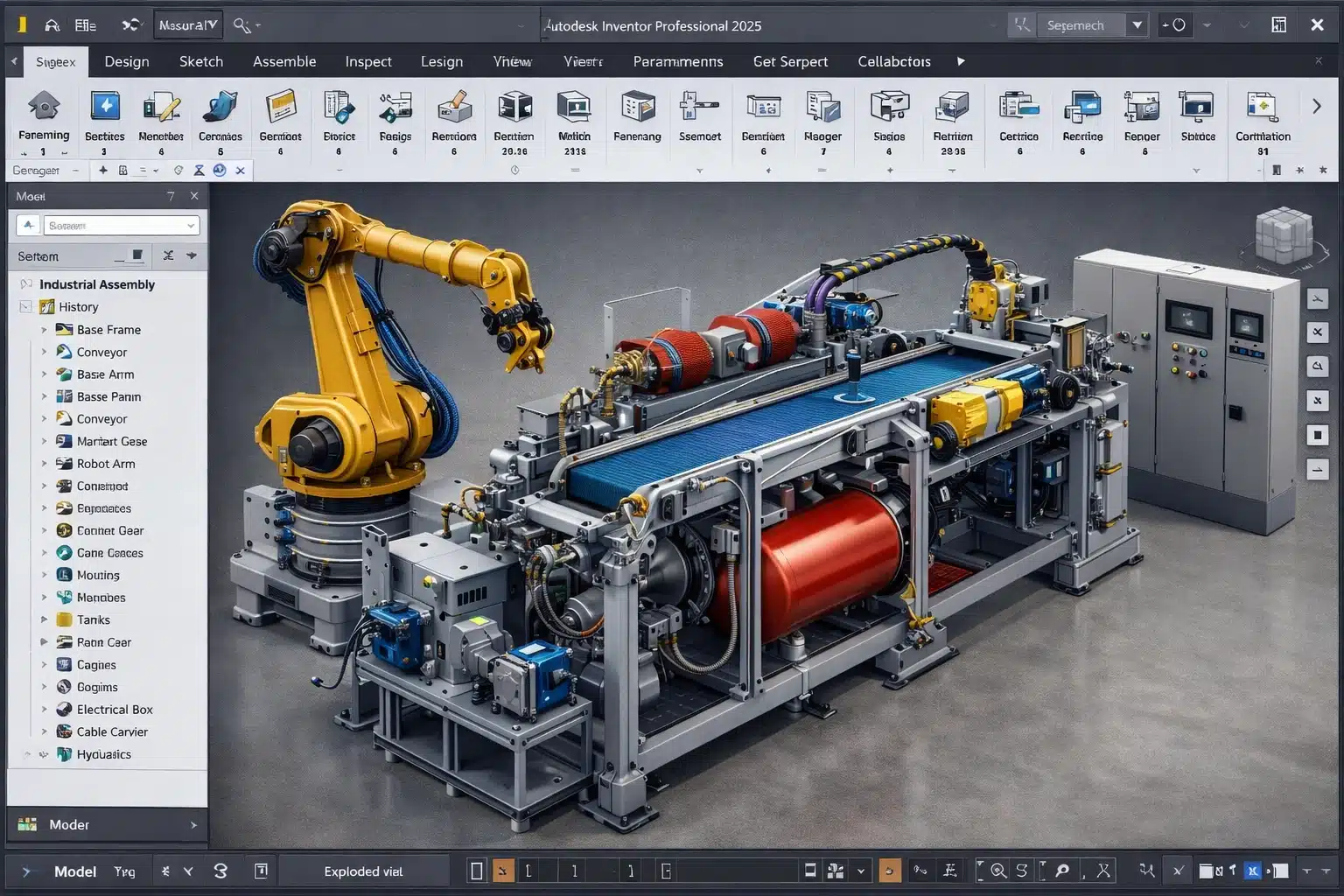1344x896 pixels.
Task: Open the Inspect menu tab
Action: tap(368, 61)
